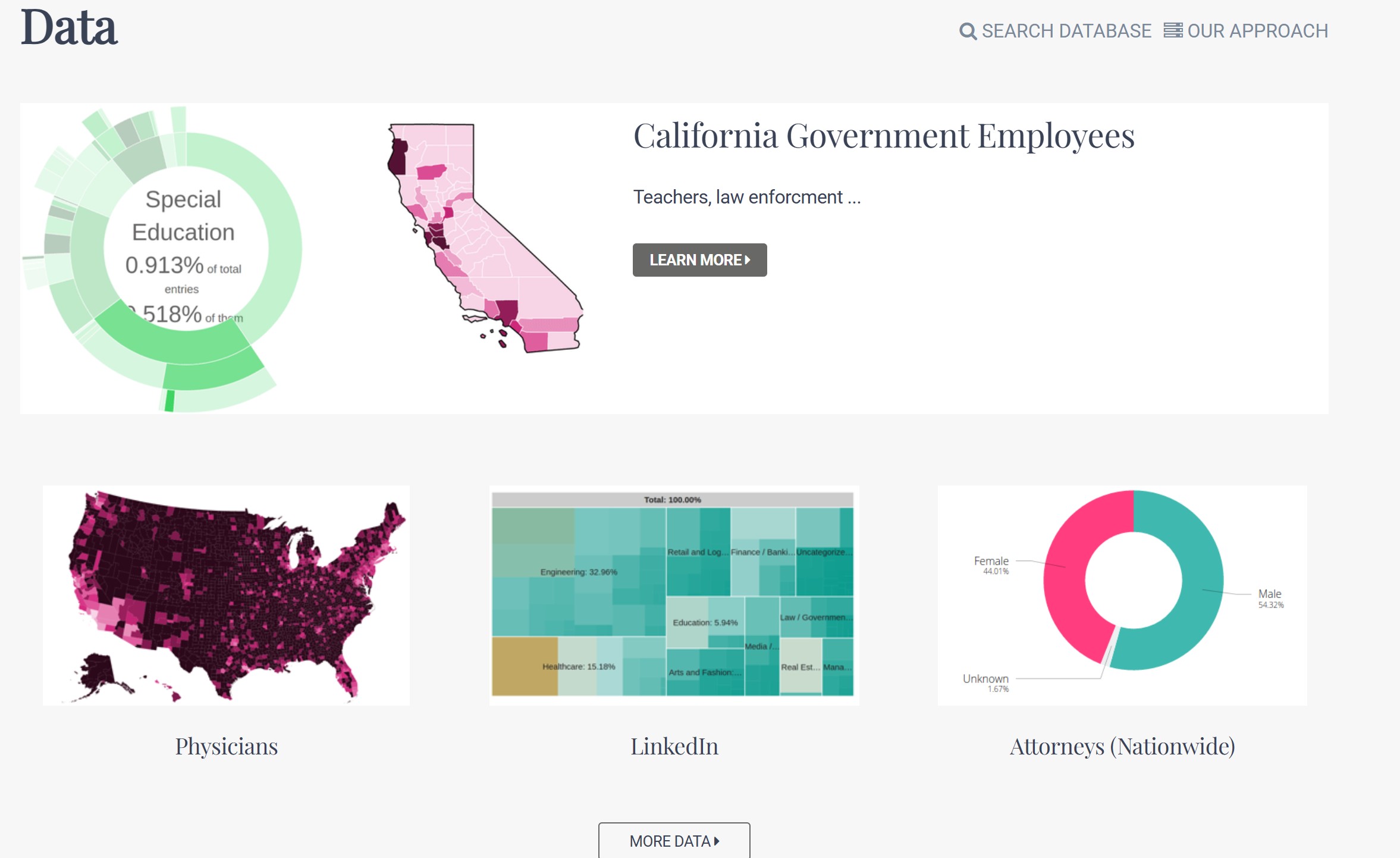Open the Search Database link
Viewport: 1400px width, 858px height.
tap(1066, 31)
